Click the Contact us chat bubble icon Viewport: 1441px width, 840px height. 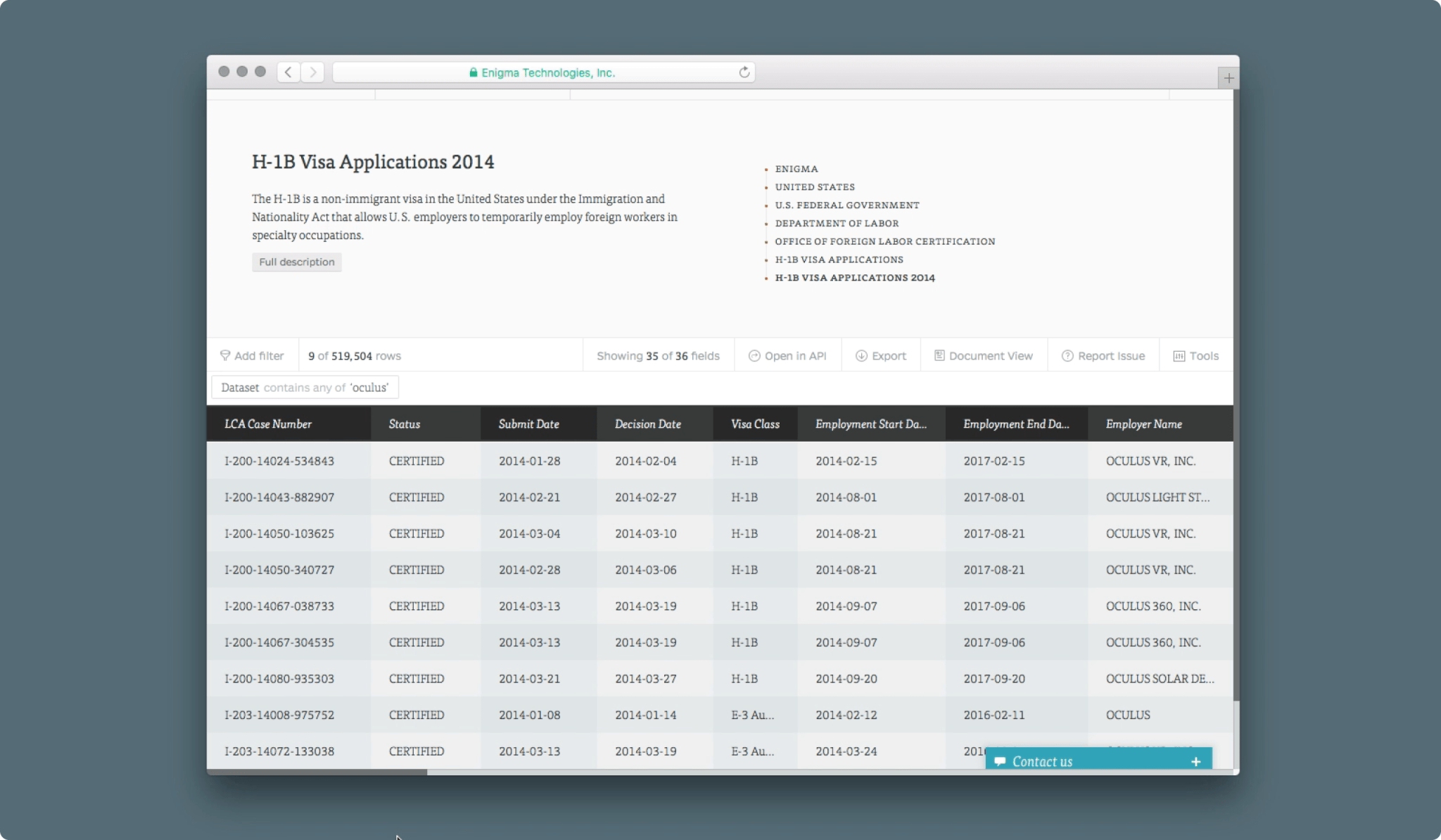(1000, 761)
